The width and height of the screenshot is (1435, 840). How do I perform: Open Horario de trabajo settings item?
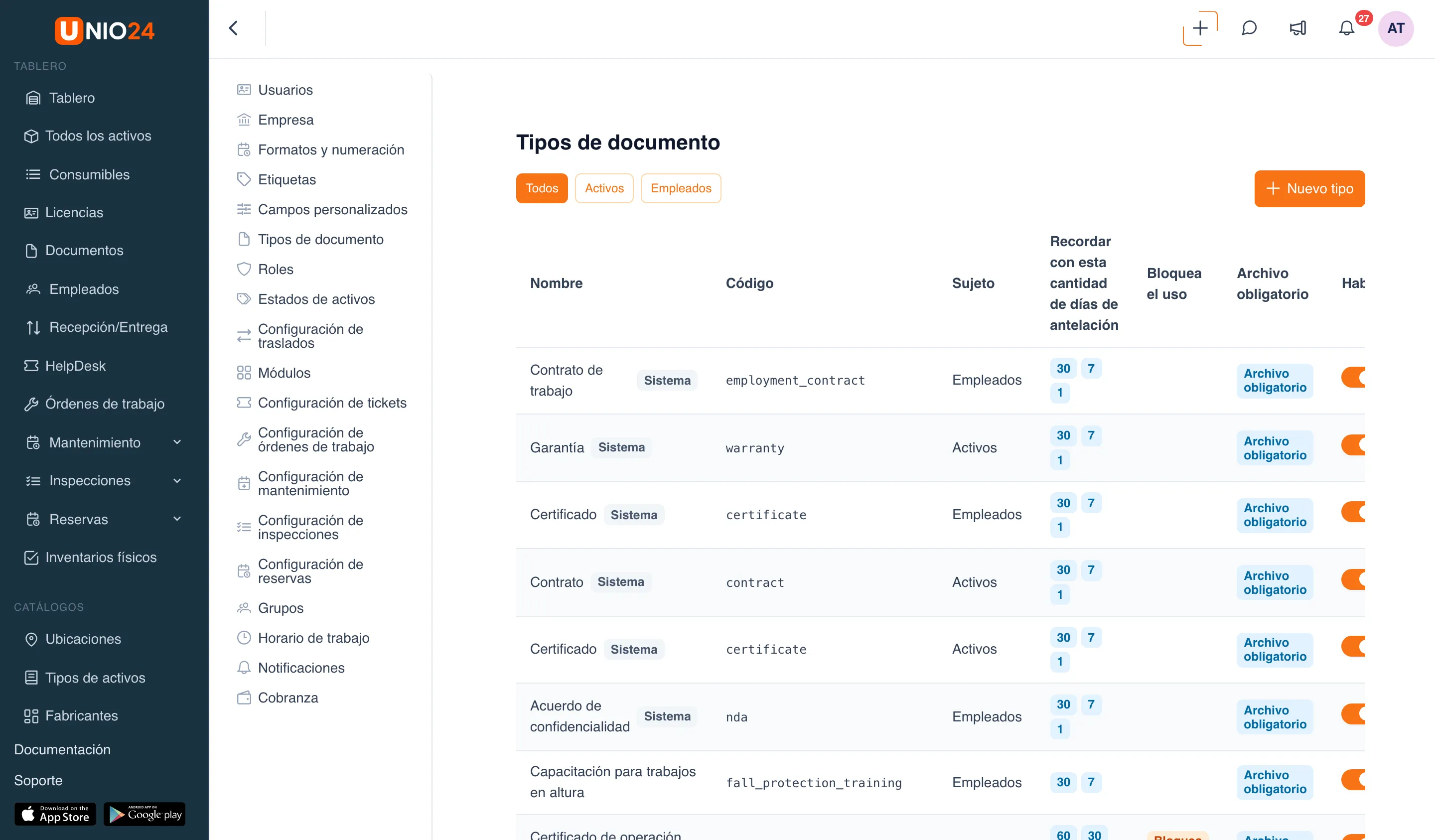click(303, 638)
